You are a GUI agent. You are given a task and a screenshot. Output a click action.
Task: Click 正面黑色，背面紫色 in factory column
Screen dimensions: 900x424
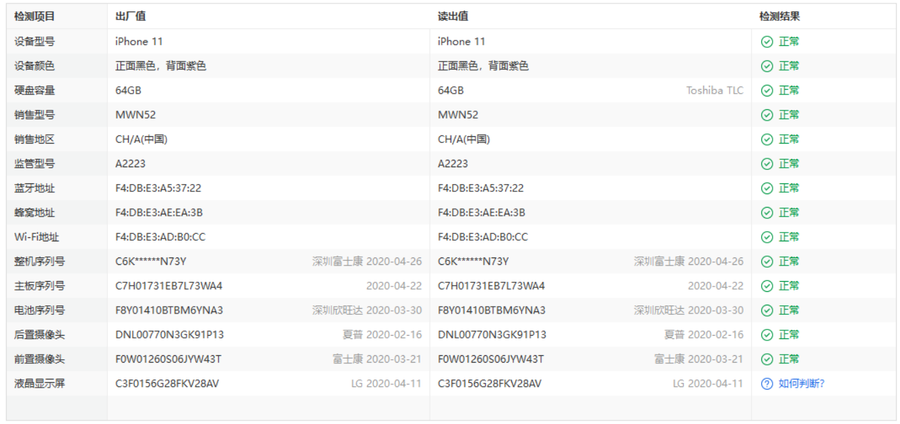(x=161, y=66)
